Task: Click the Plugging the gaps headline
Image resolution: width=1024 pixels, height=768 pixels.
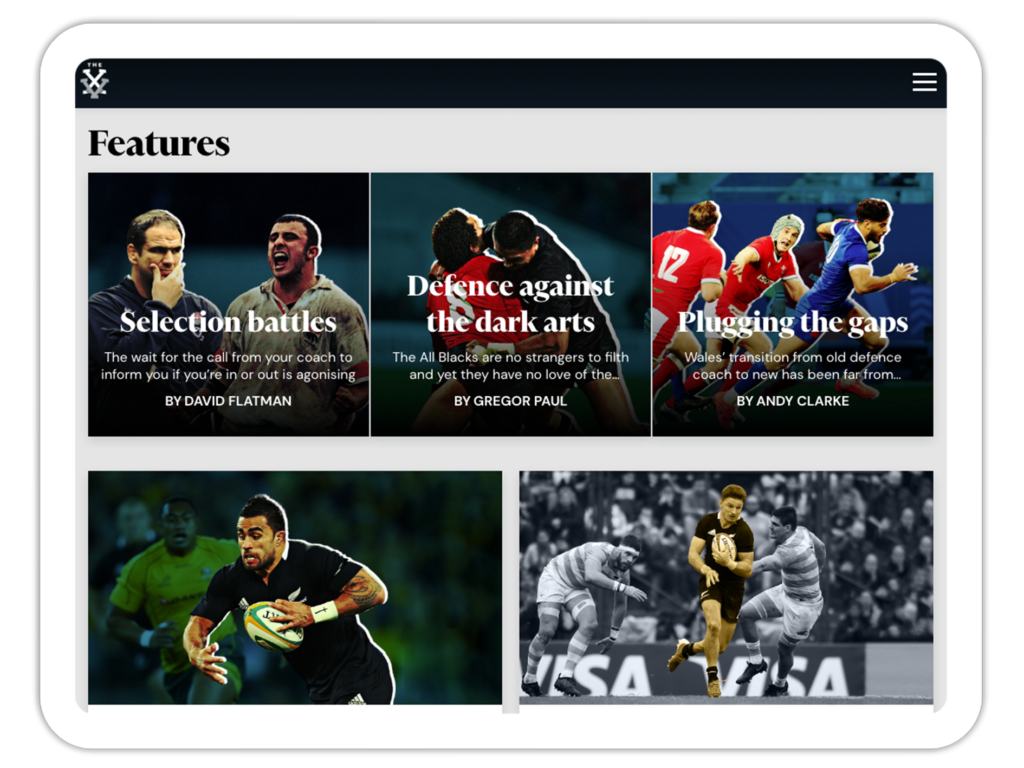Action: [x=793, y=323]
